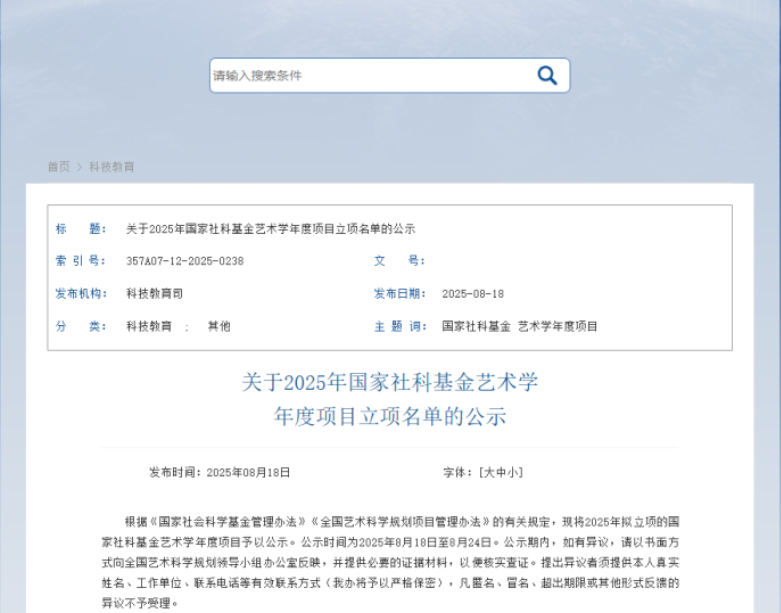Open 科技教育 breadcrumb link
Image resolution: width=781 pixels, height=613 pixels.
click(111, 167)
